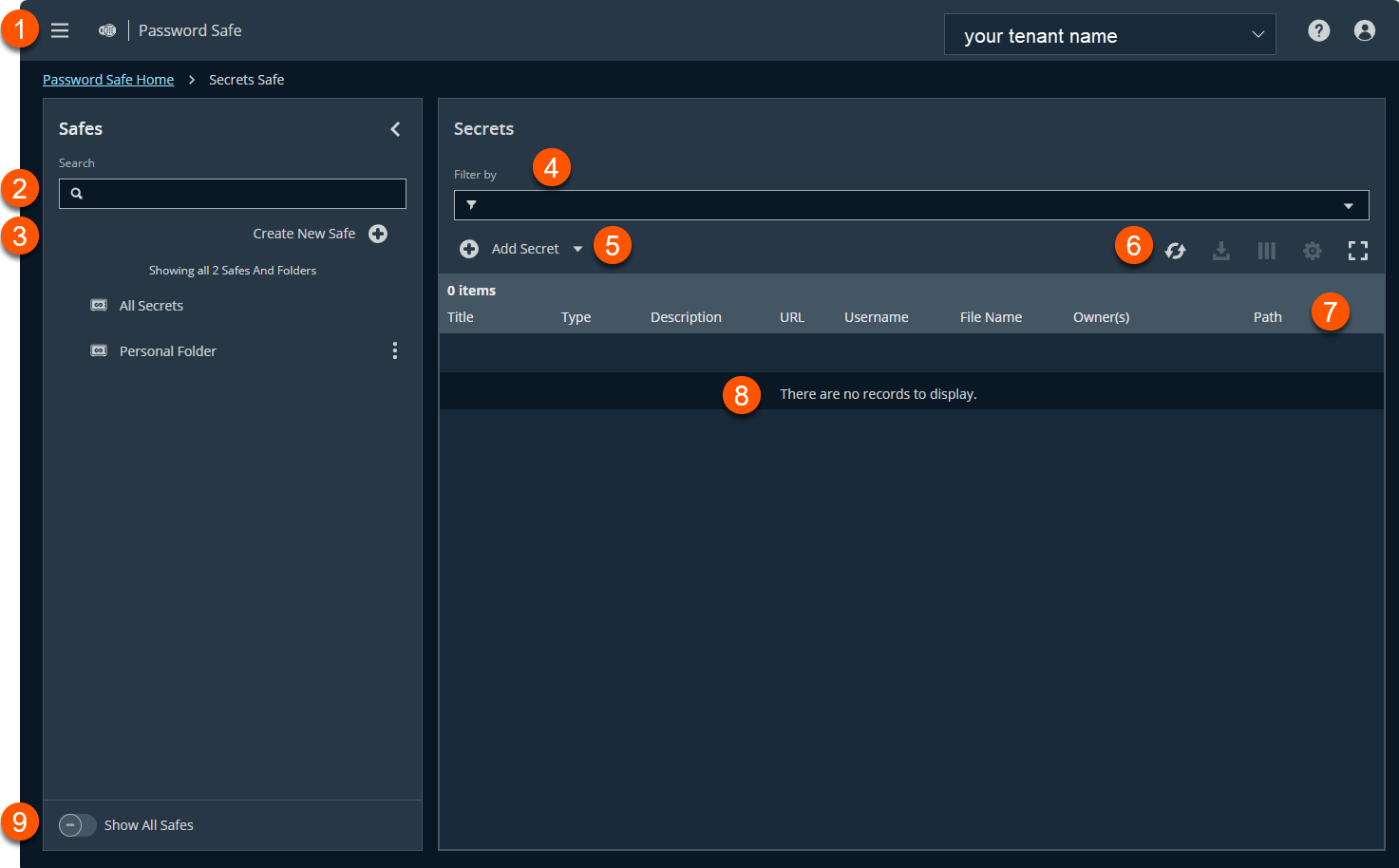Open the Filter by dropdown arrow
The height and width of the screenshot is (868, 1399).
[x=1349, y=206]
